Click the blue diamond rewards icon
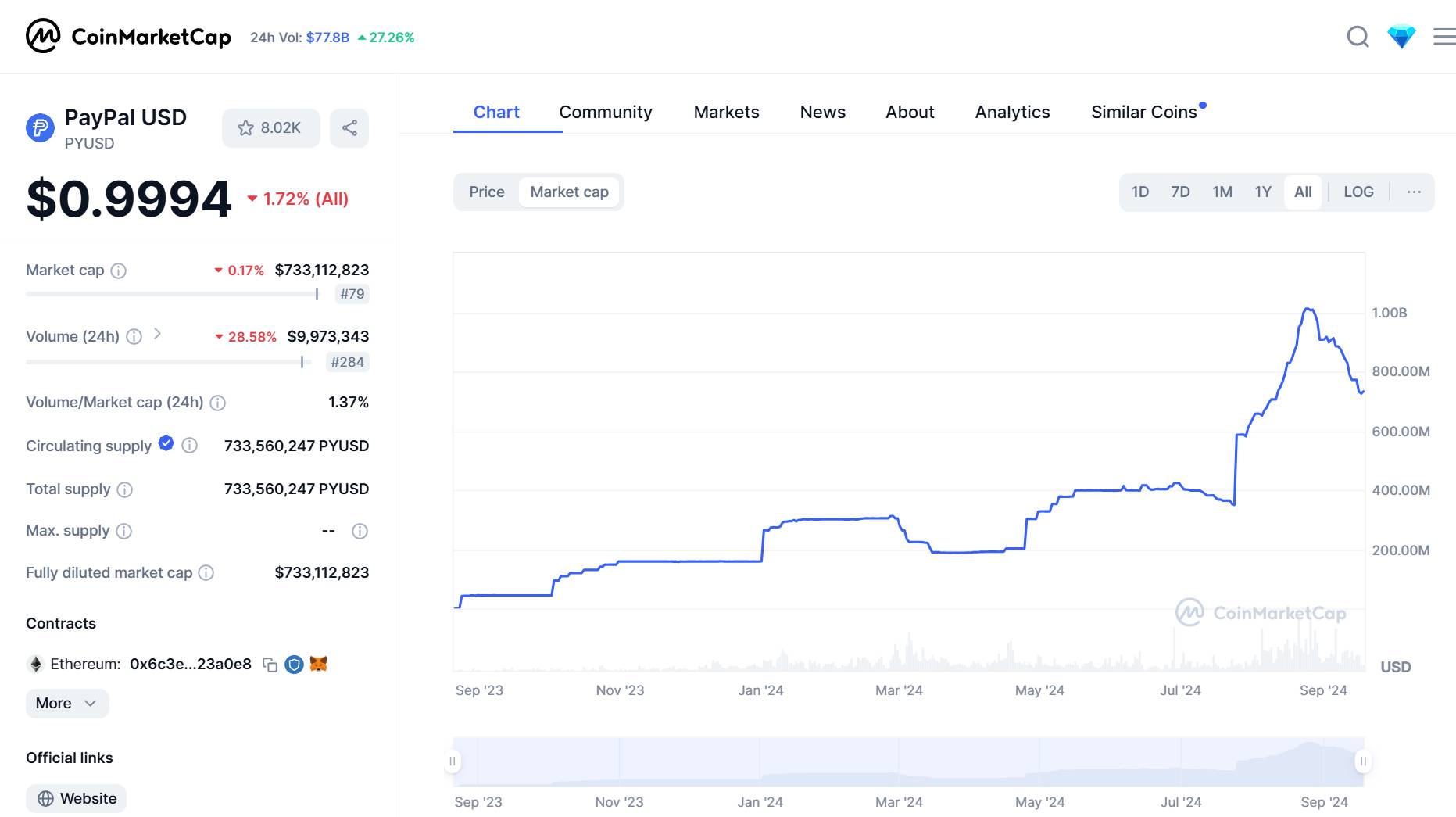Viewport: 1456px width, 817px height. (1401, 37)
